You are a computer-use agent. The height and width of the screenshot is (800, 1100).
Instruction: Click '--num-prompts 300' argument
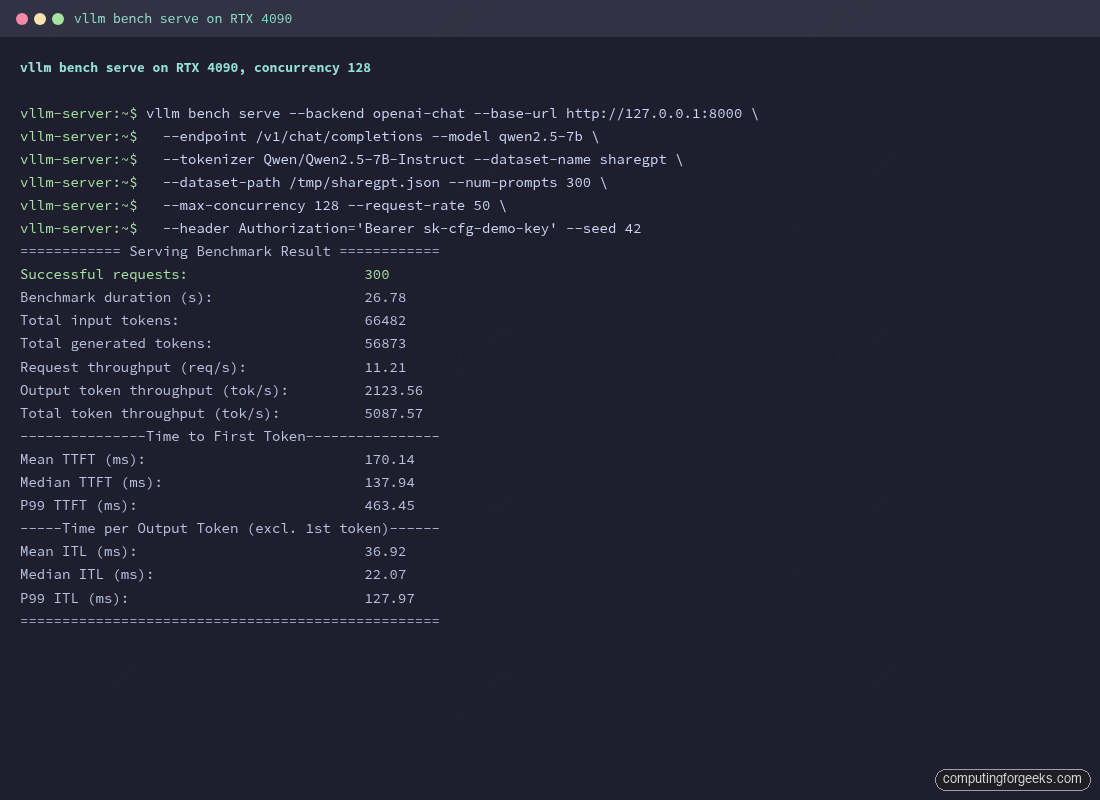(519, 182)
